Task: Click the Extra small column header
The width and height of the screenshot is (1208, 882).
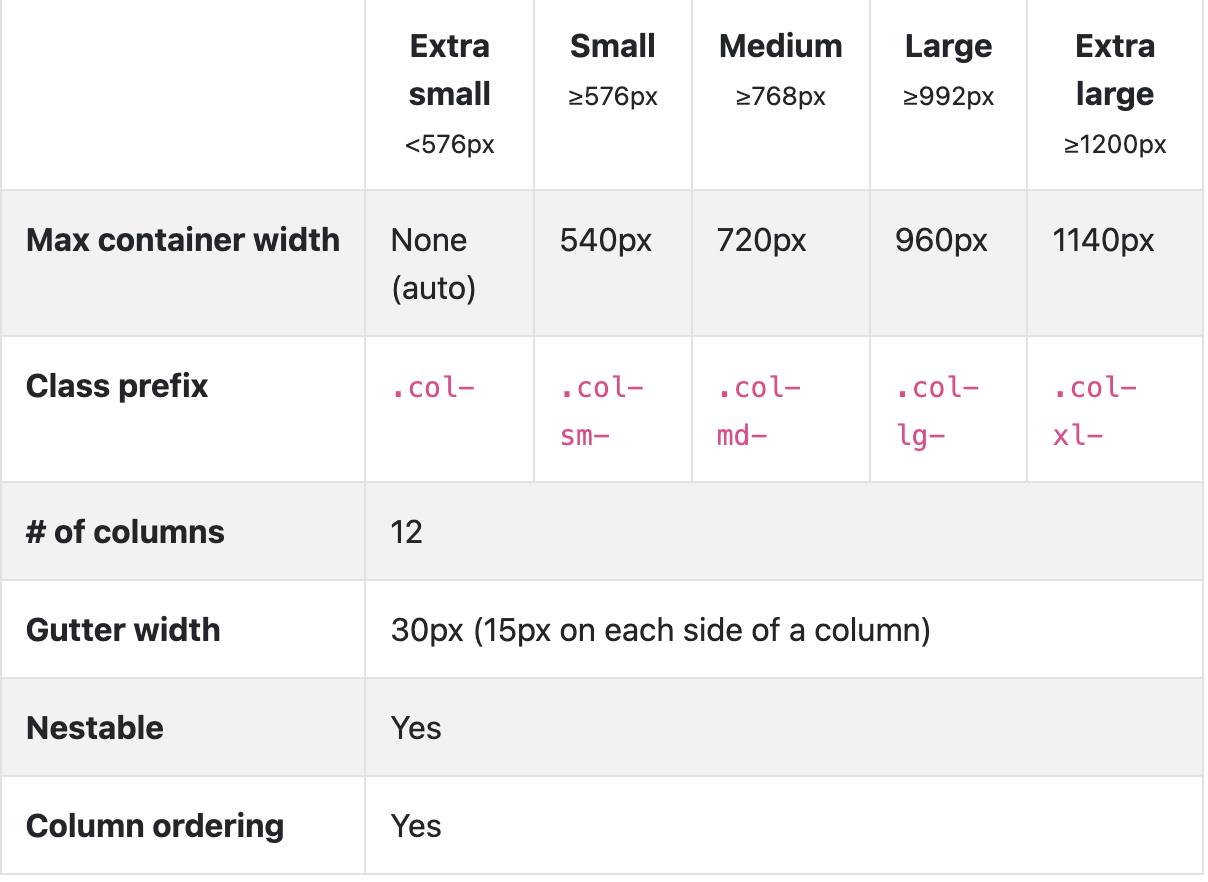Action: [450, 70]
